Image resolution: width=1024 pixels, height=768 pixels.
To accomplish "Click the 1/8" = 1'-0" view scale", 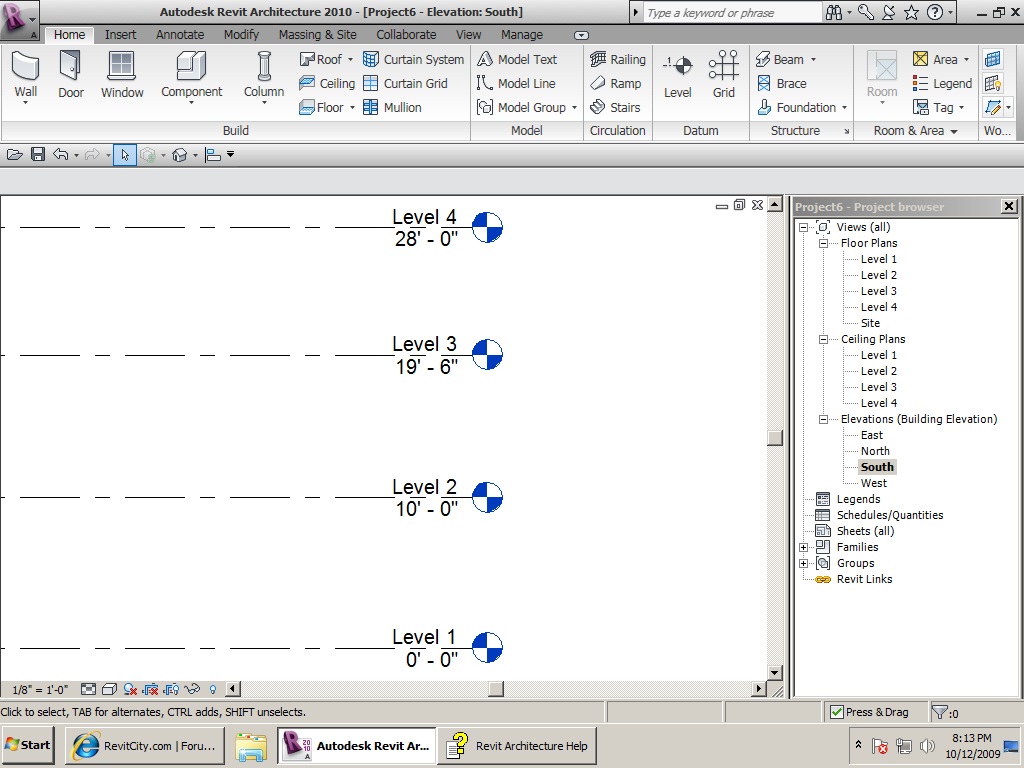I will pos(40,690).
